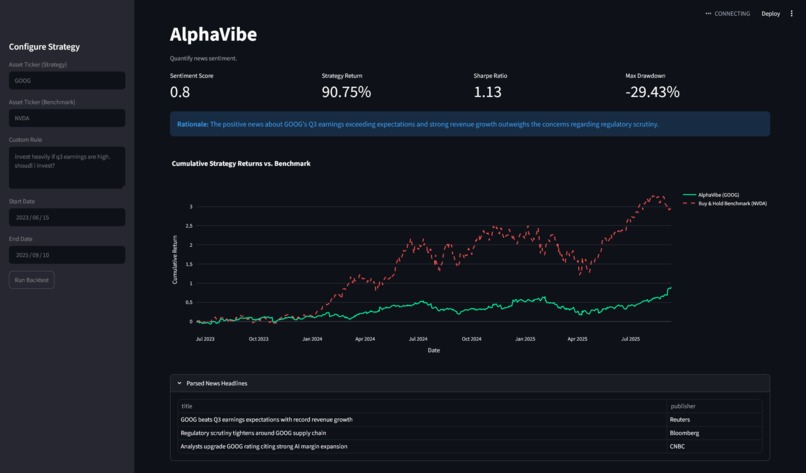Click the Sentiment Score value 0.8
Viewport: 806px width, 473px height.
[180, 92]
